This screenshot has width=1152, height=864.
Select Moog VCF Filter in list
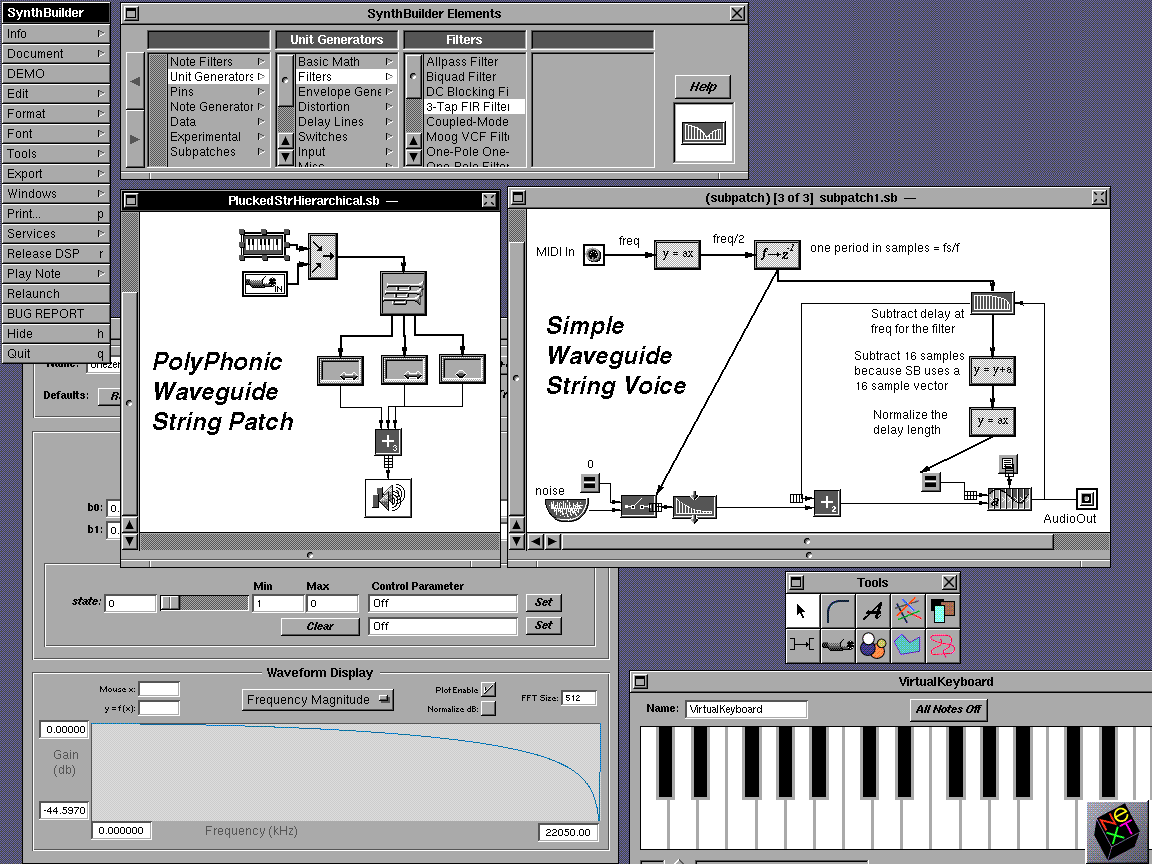click(474, 137)
